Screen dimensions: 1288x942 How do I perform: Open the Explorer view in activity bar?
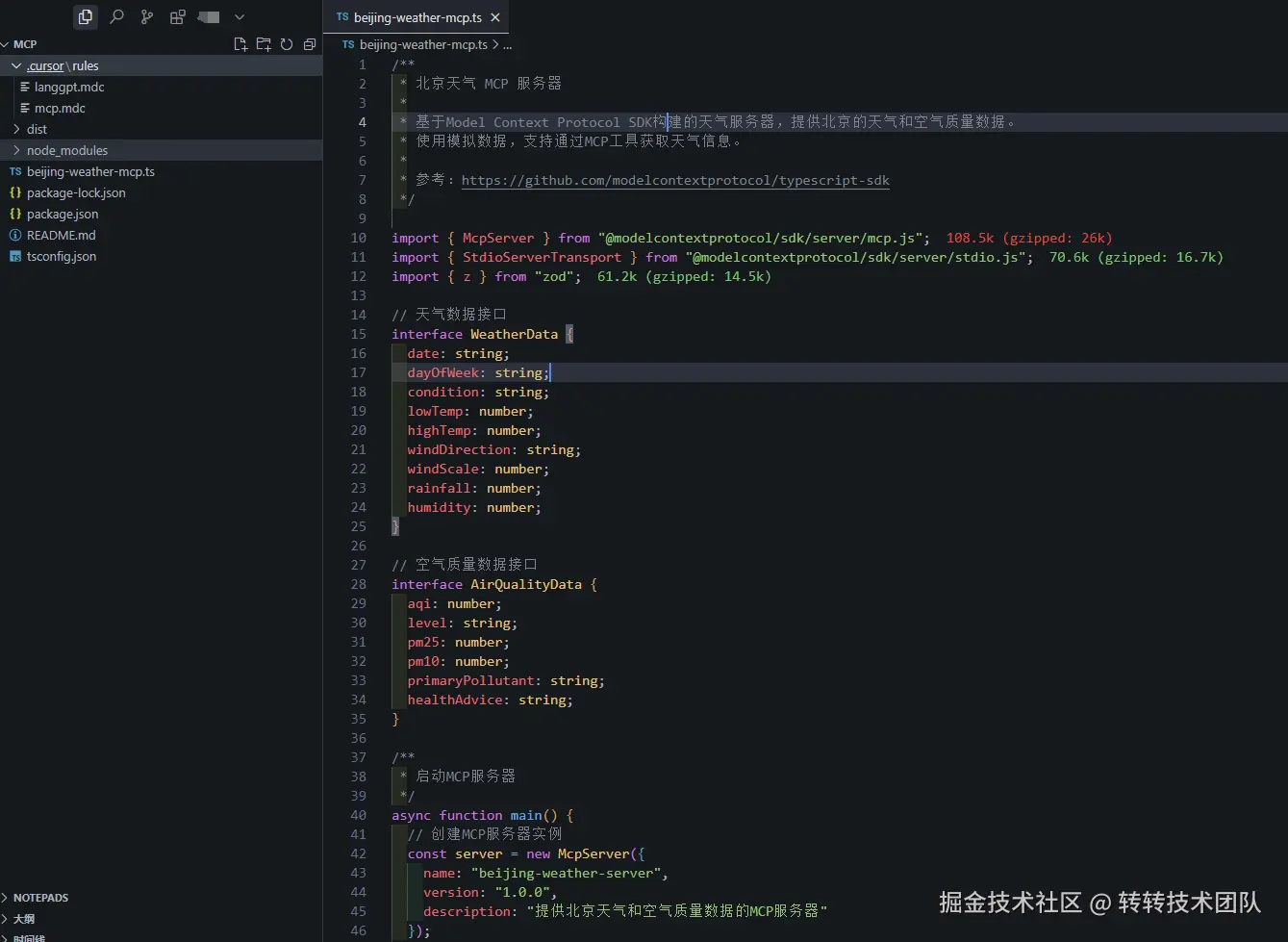[86, 16]
